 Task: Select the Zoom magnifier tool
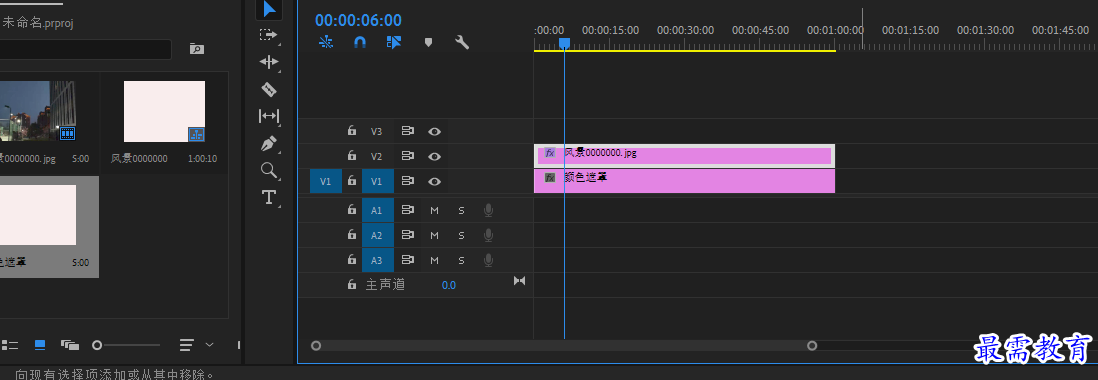click(269, 170)
